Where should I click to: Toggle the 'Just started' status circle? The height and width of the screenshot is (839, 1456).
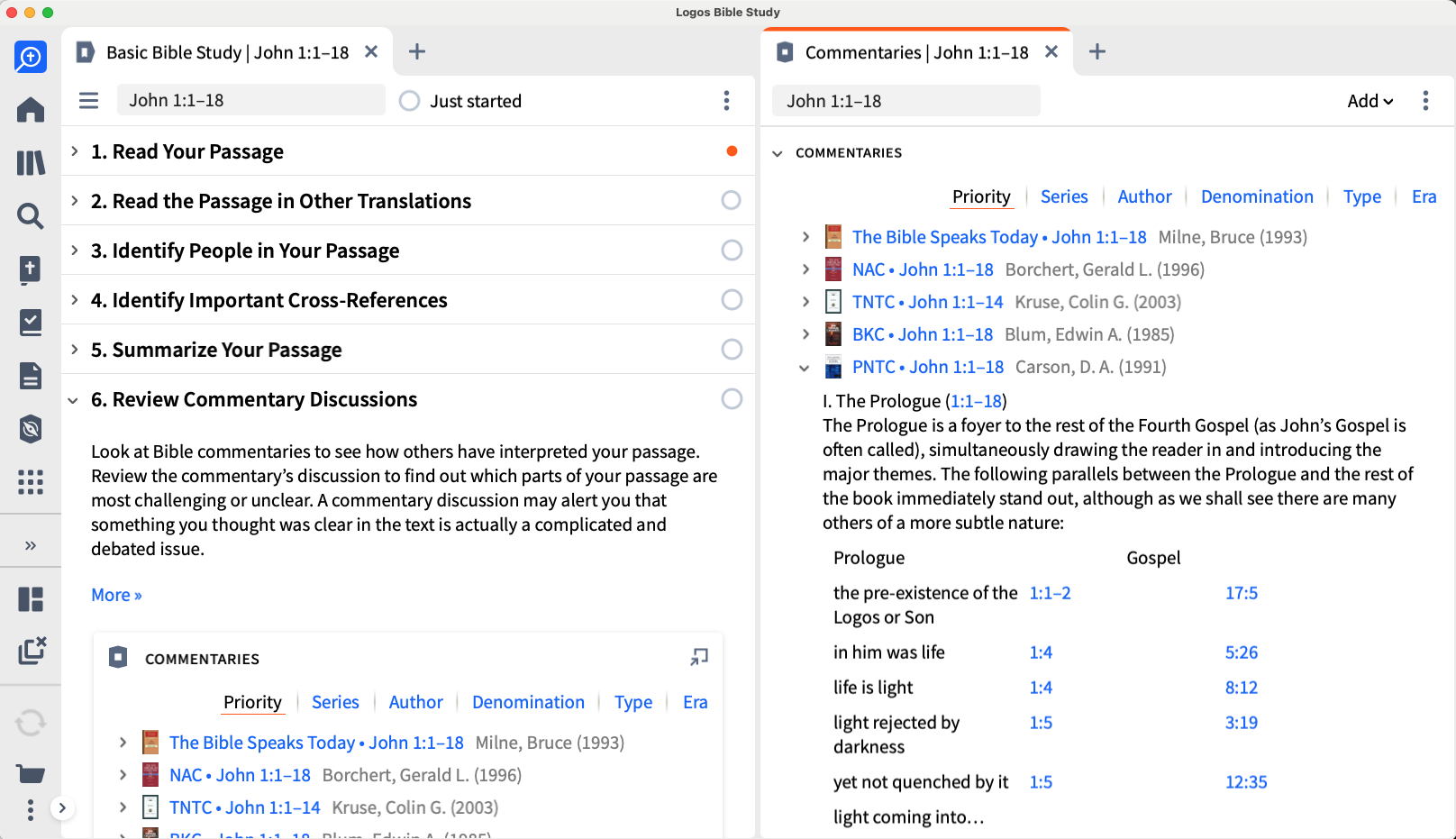(410, 101)
